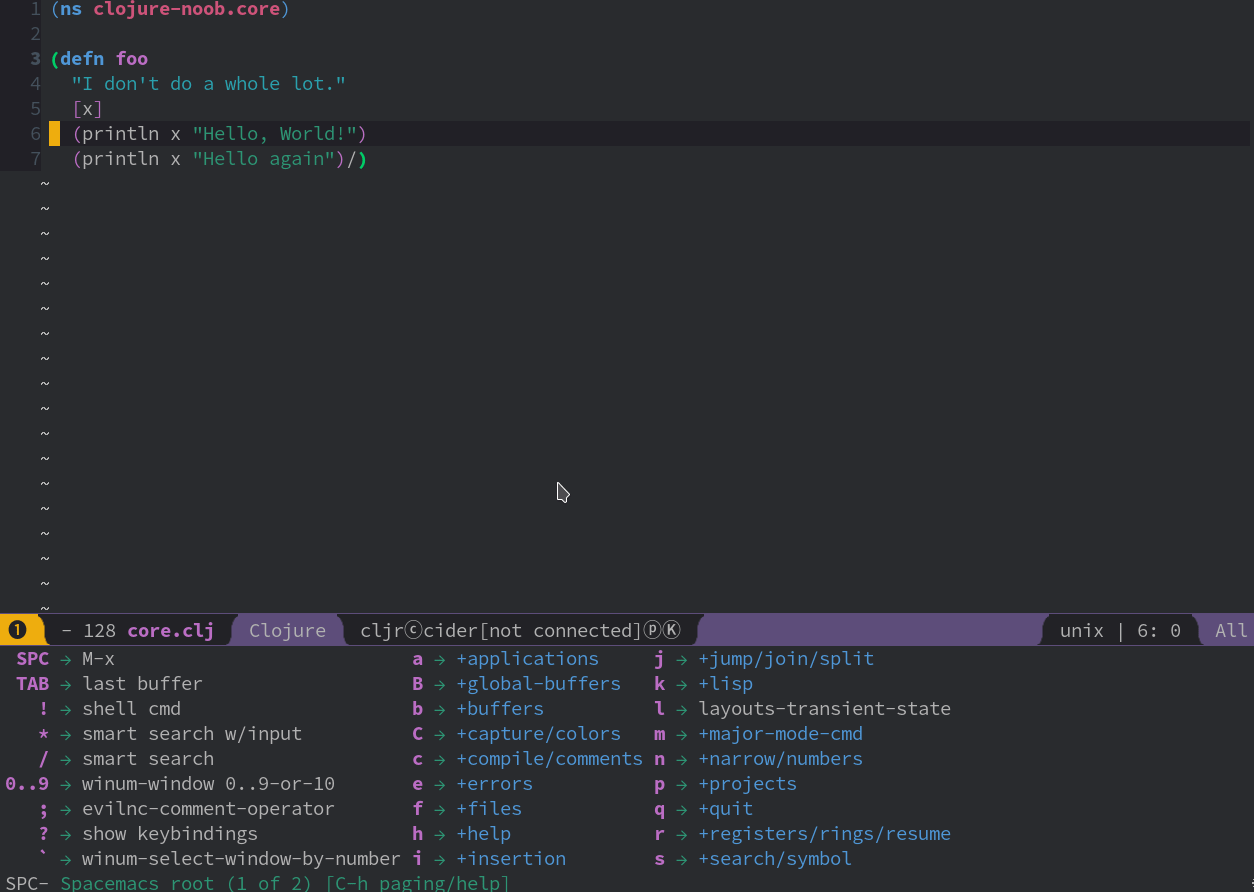Click the unix encoding indicator
Viewport: 1254px width, 892px height.
(x=1082, y=630)
